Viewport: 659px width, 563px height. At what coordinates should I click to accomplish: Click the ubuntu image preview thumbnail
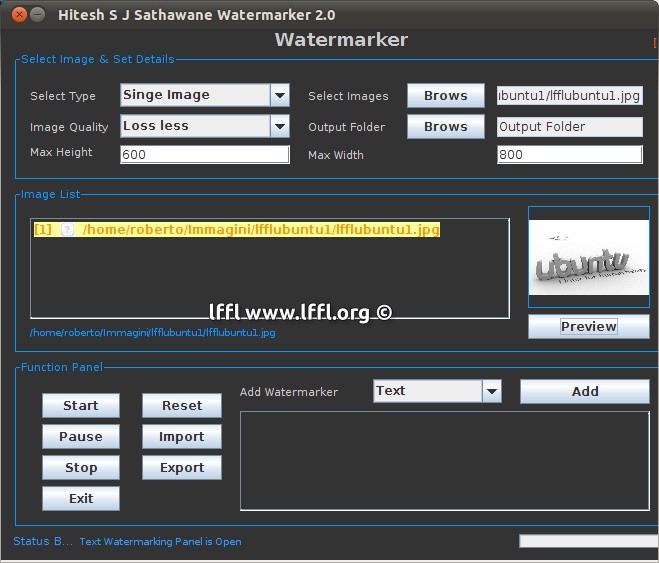[588, 259]
